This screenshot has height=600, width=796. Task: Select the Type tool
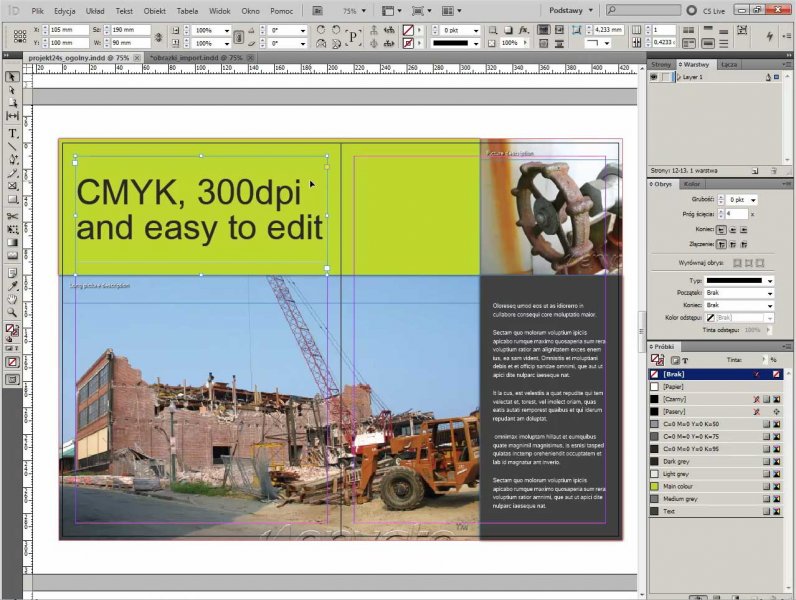[13, 132]
